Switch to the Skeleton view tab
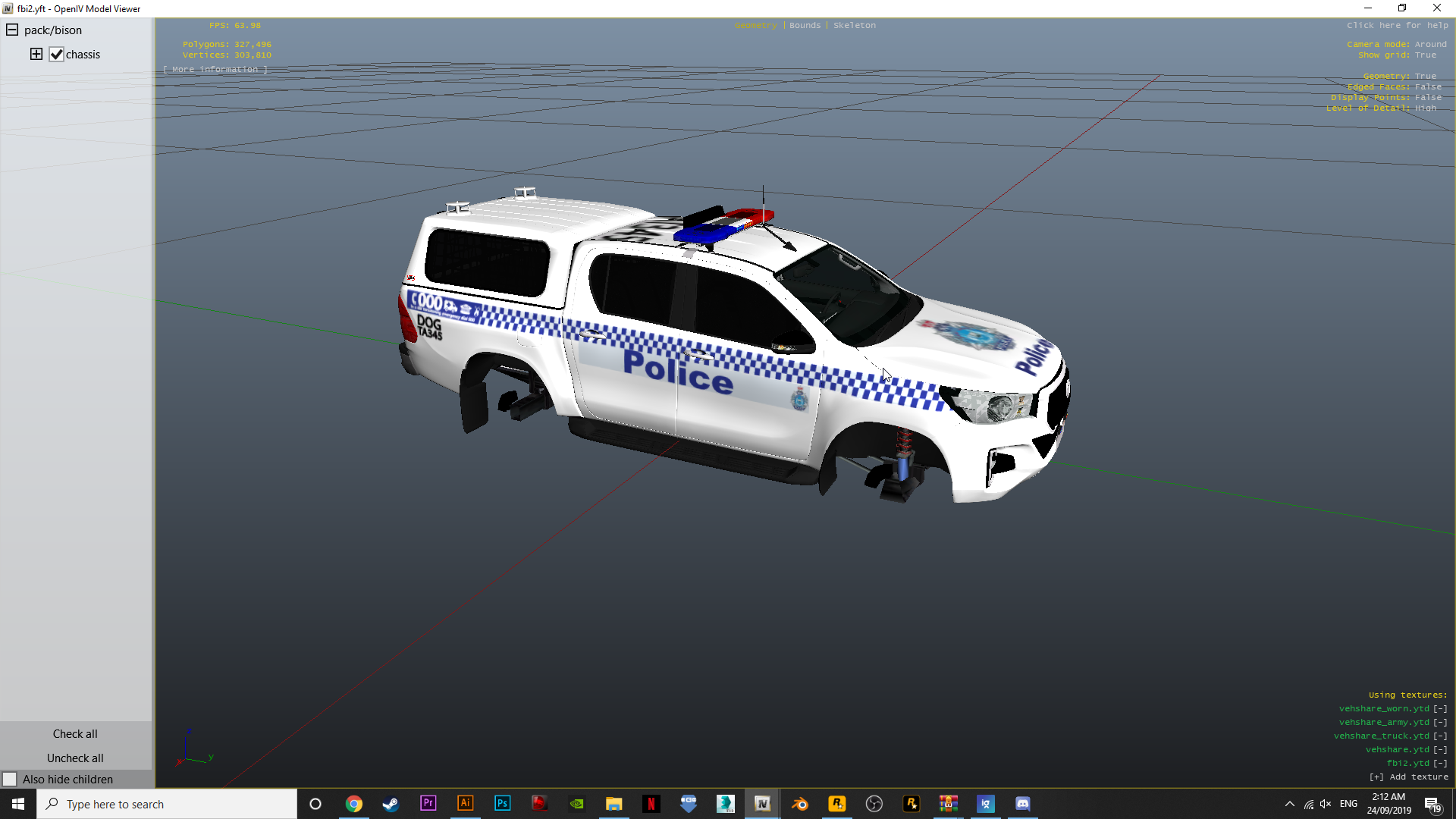Image resolution: width=1456 pixels, height=819 pixels. coord(854,25)
